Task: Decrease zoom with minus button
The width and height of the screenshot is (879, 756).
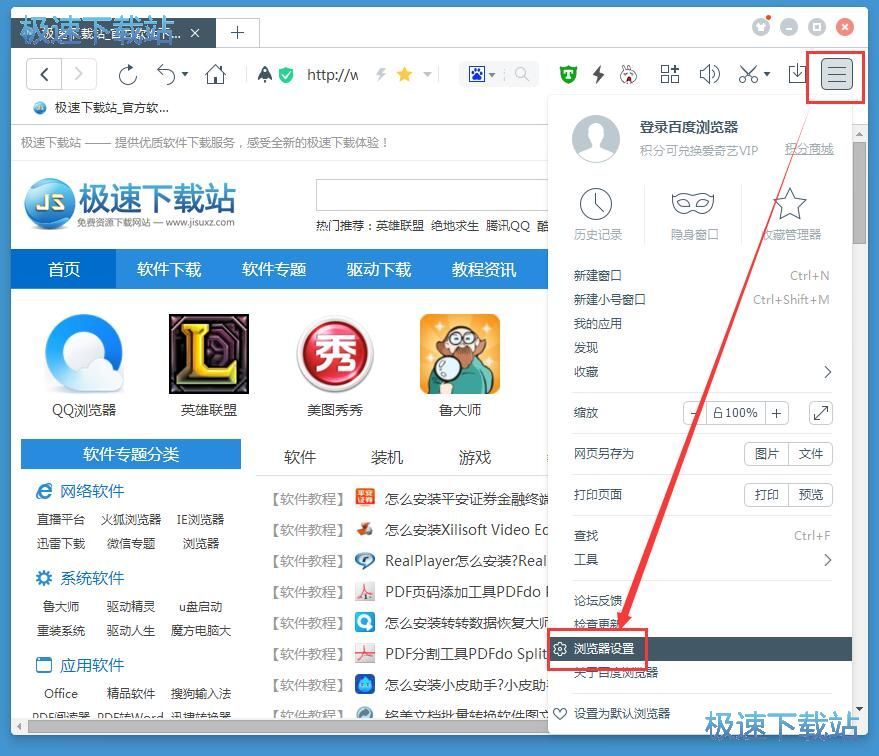Action: 695,413
